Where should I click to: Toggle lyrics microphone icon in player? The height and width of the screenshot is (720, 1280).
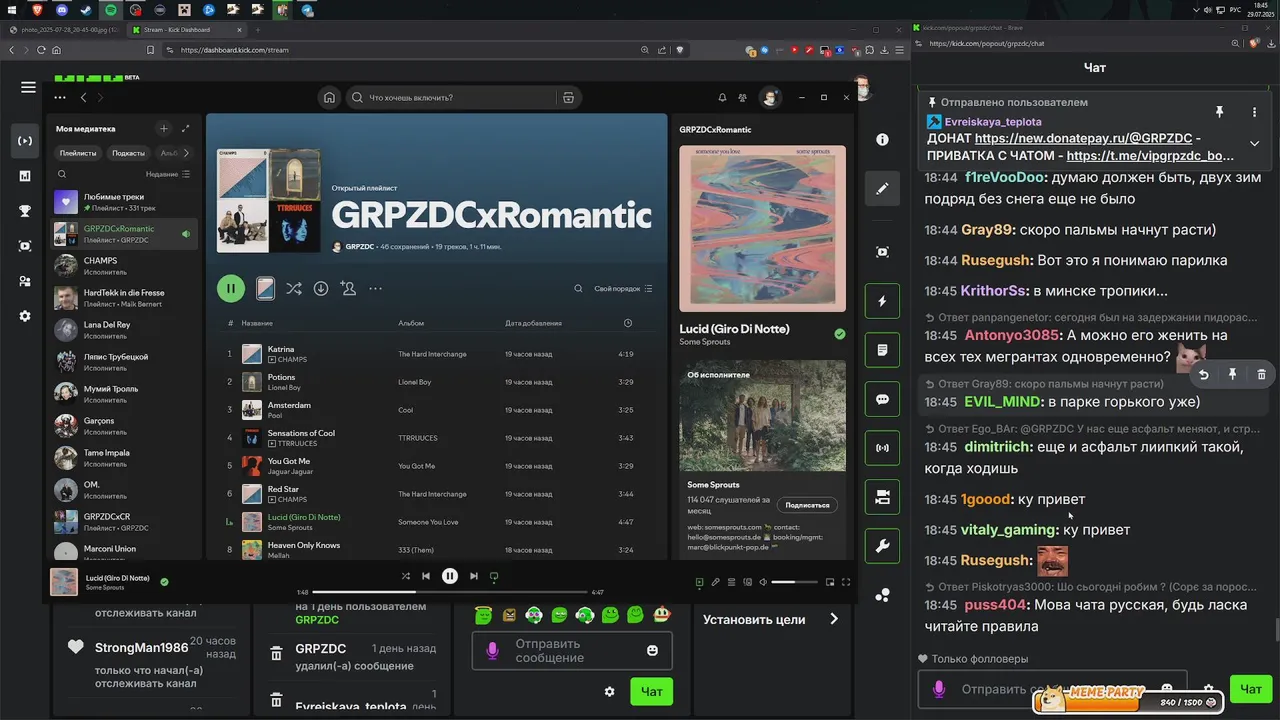click(715, 582)
